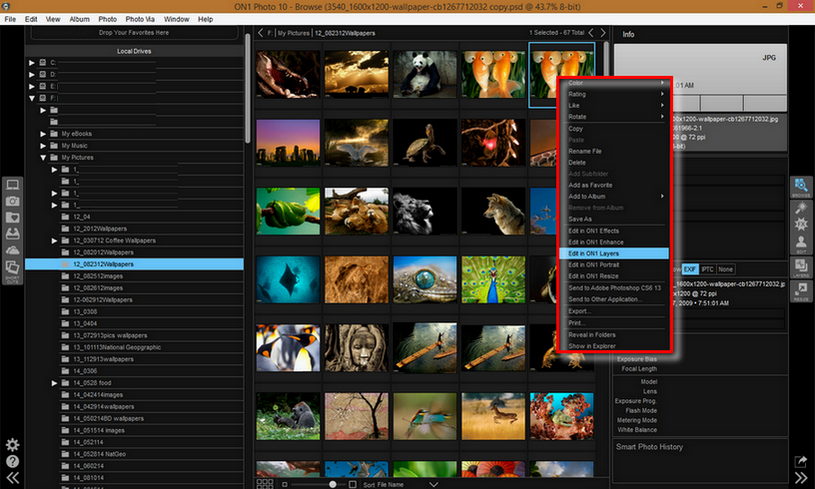Click the folder tree vertical scrollbar
This screenshot has height=489, width=815.
pyautogui.click(x=247, y=88)
